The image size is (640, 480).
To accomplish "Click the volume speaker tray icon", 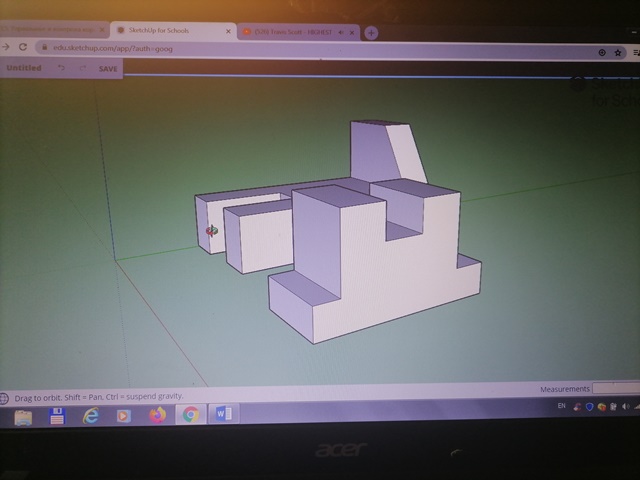I will [626, 408].
